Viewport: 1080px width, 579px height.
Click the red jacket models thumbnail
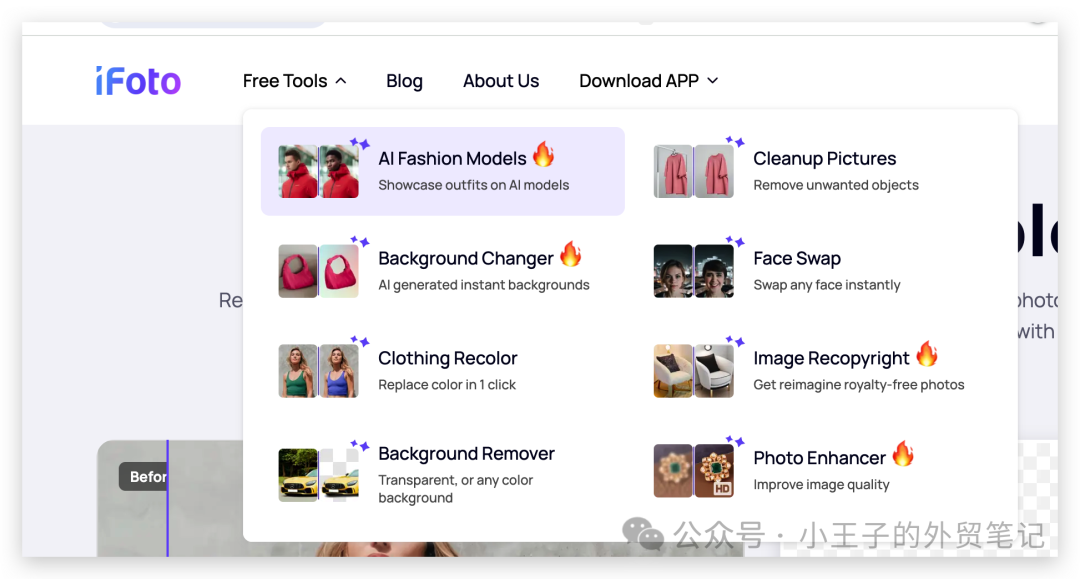click(318, 171)
